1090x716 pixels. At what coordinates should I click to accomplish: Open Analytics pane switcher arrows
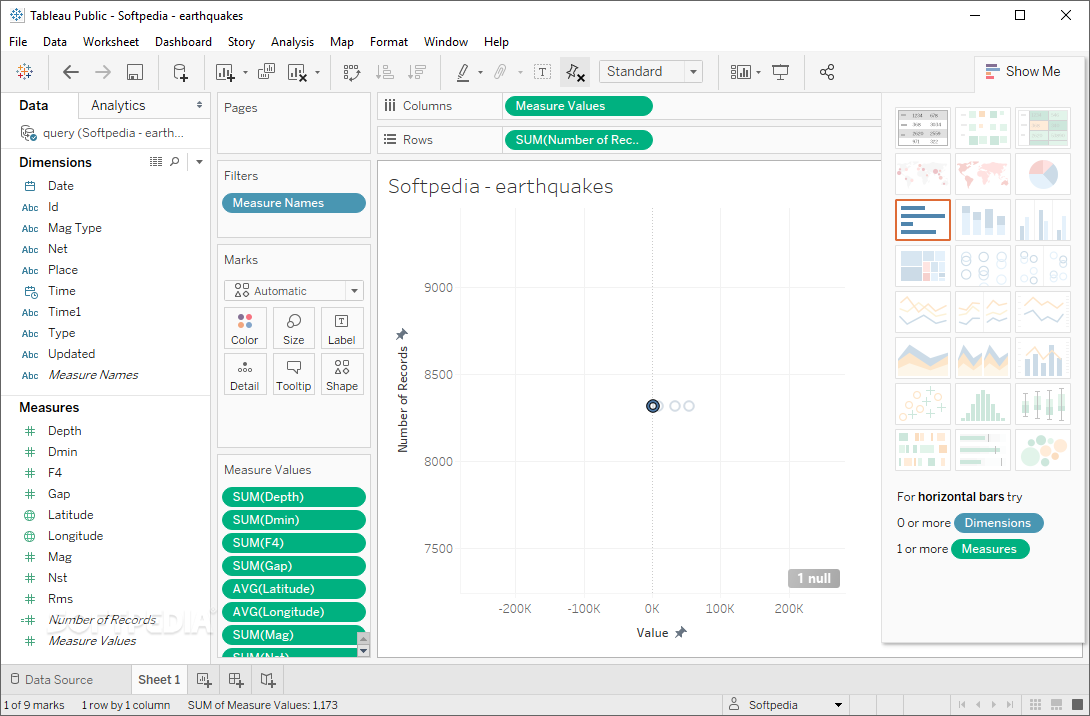(200, 105)
